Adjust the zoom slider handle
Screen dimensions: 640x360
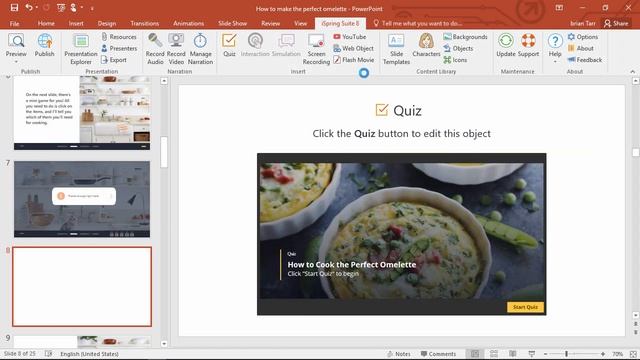click(567, 354)
